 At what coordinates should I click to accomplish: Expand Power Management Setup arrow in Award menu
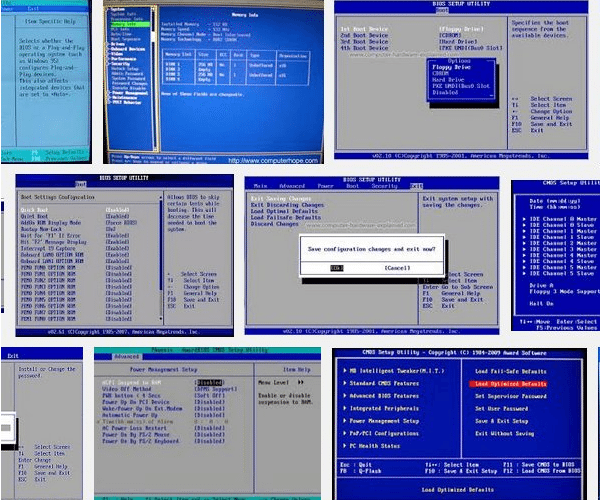coord(345,421)
